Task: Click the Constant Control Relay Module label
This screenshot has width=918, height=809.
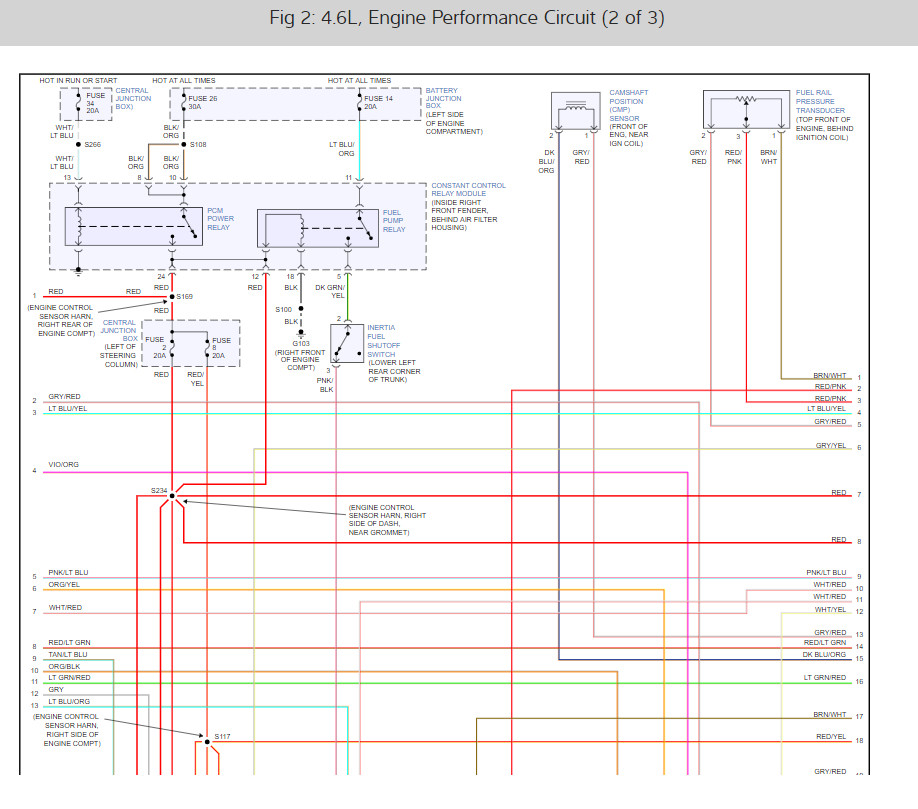Action: point(468,190)
